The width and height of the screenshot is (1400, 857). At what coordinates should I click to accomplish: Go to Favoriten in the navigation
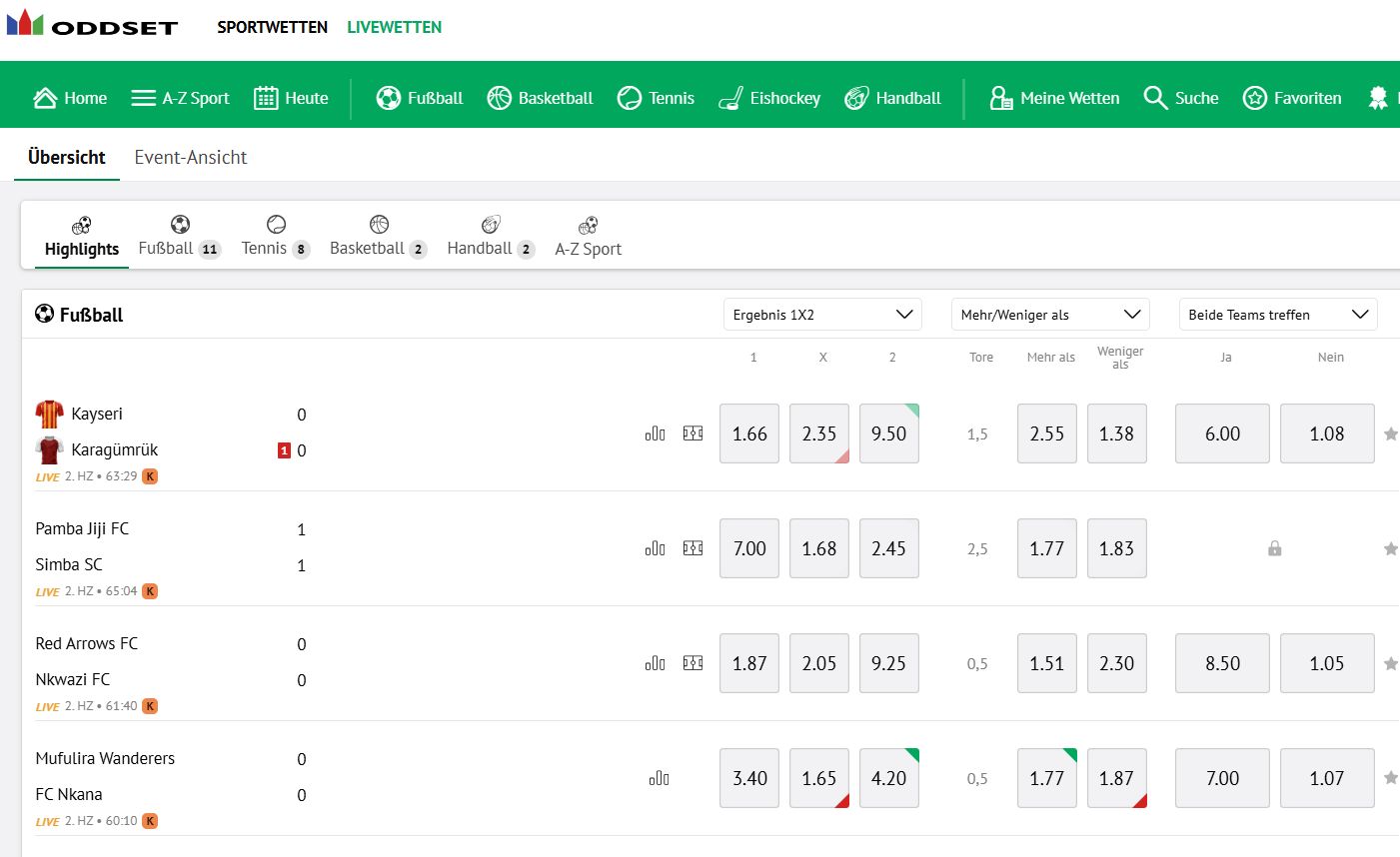(x=1292, y=97)
